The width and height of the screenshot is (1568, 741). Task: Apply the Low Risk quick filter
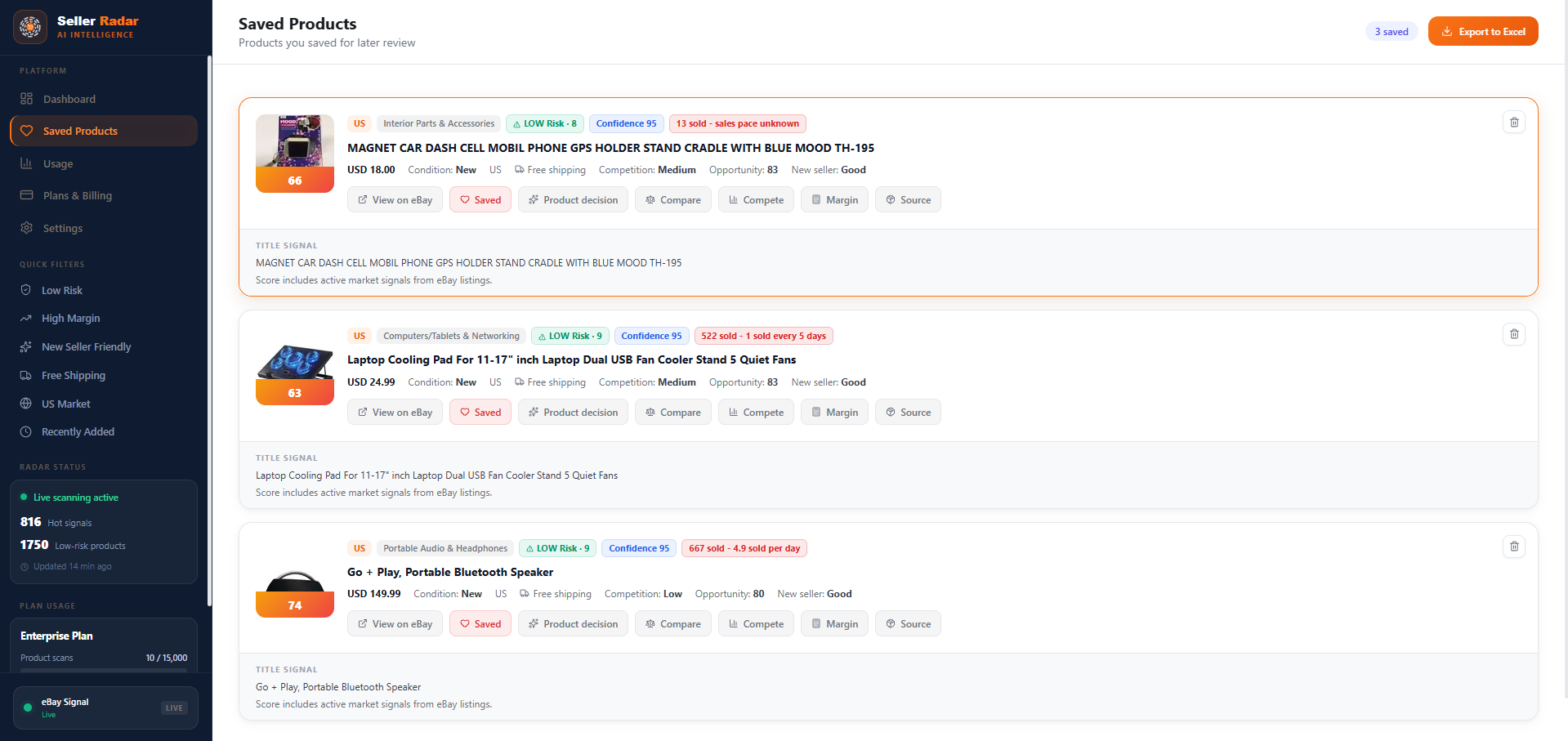[x=104, y=290]
